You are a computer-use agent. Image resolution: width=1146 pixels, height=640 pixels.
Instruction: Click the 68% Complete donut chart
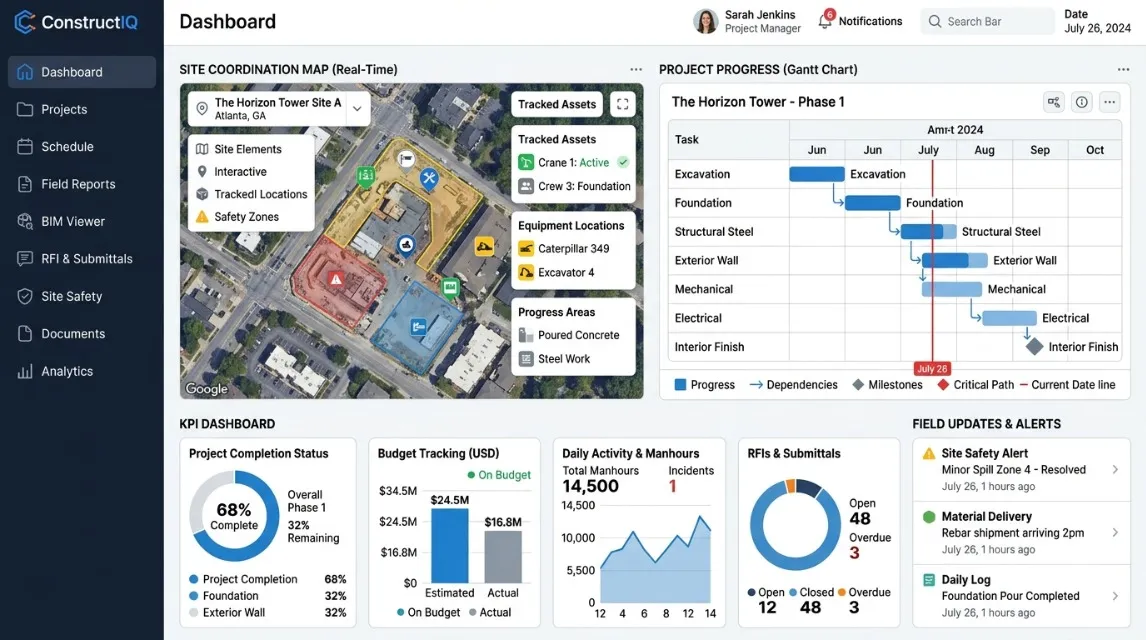coord(234,516)
